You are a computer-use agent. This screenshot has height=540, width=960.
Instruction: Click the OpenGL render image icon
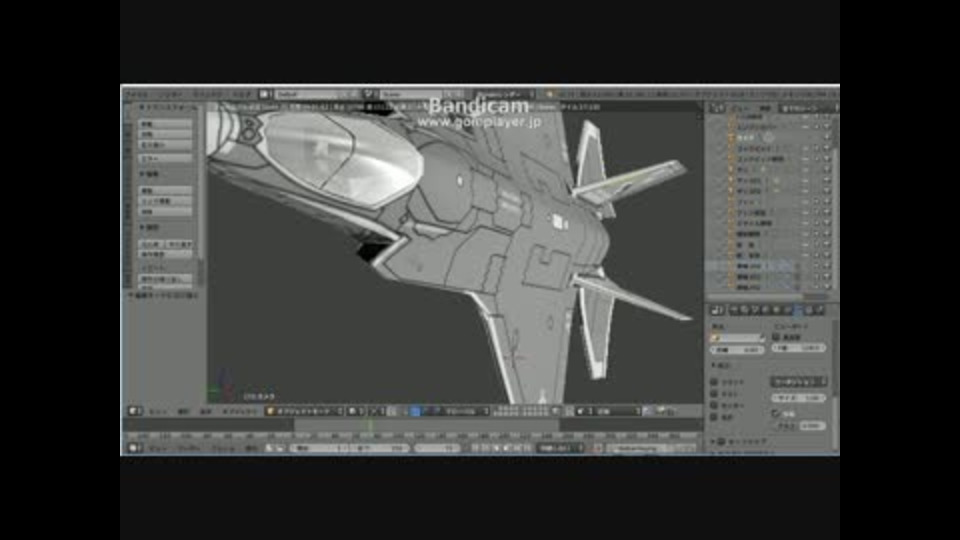662,411
